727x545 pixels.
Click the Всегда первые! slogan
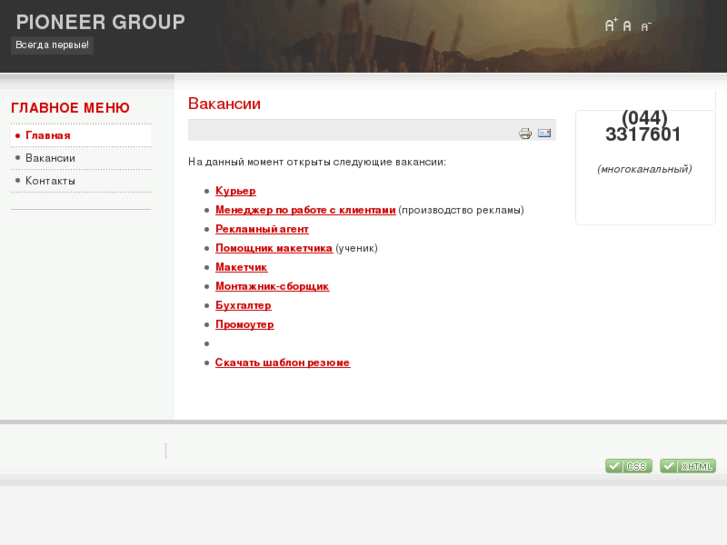(52, 45)
